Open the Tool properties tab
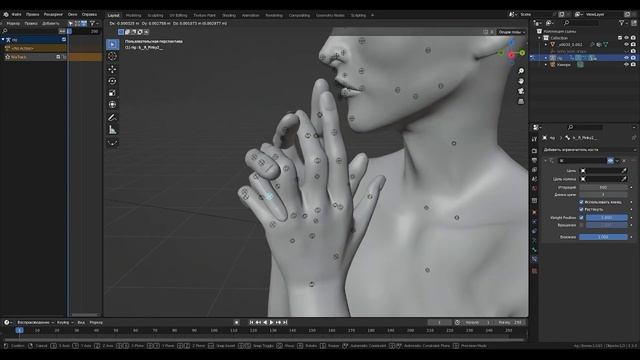 [x=534, y=139]
